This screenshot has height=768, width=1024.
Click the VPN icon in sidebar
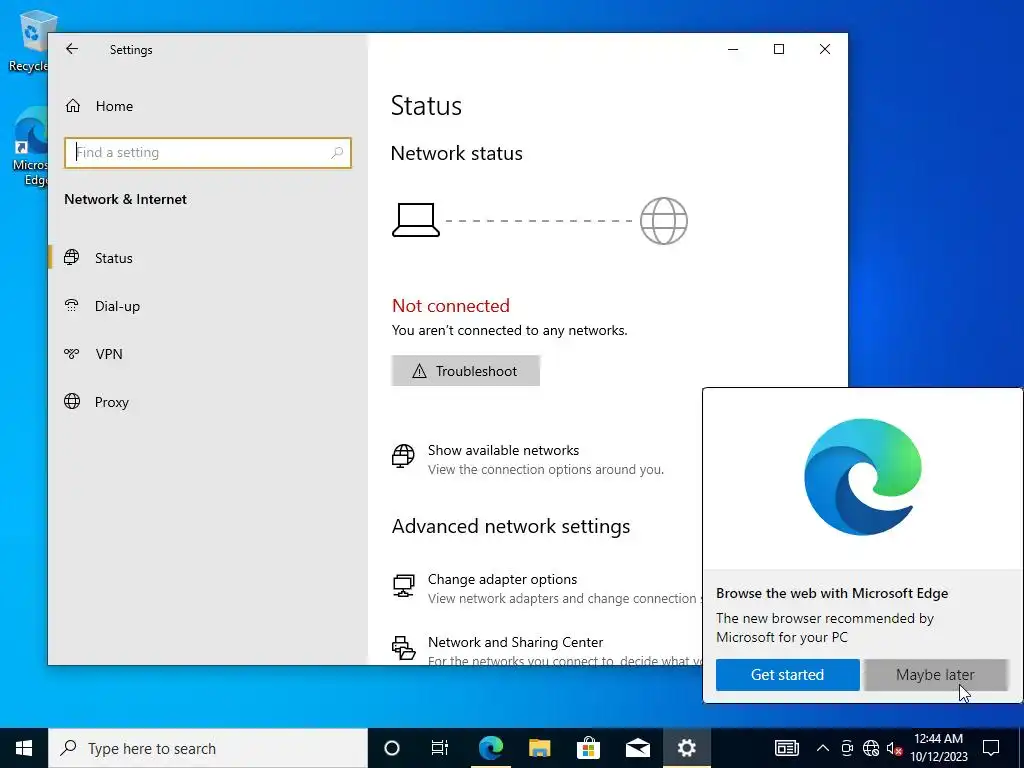point(72,353)
